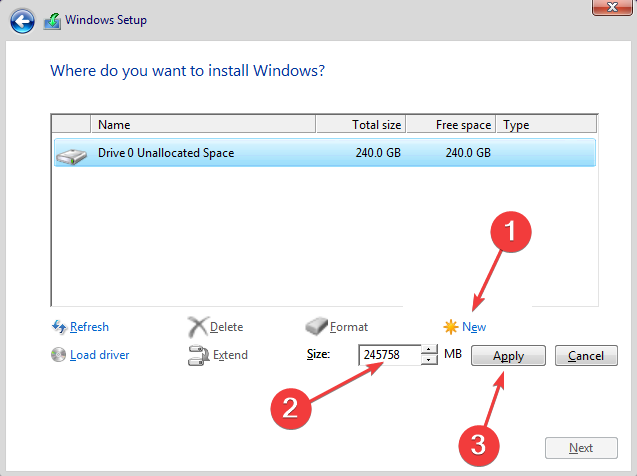Decrease size with the down spinner arrow

(x=429, y=360)
